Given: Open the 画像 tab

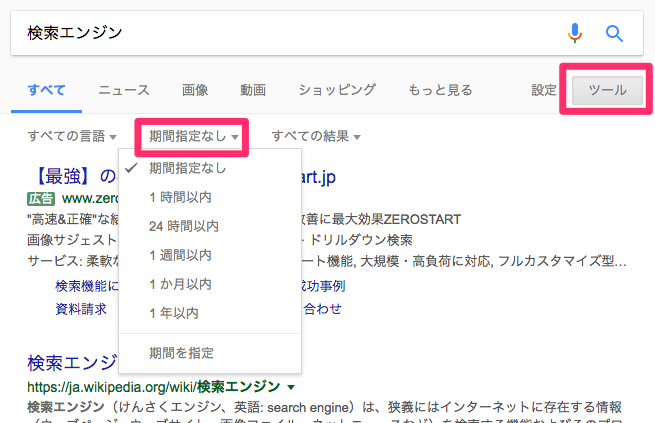Looking at the screenshot, I should pos(195,90).
